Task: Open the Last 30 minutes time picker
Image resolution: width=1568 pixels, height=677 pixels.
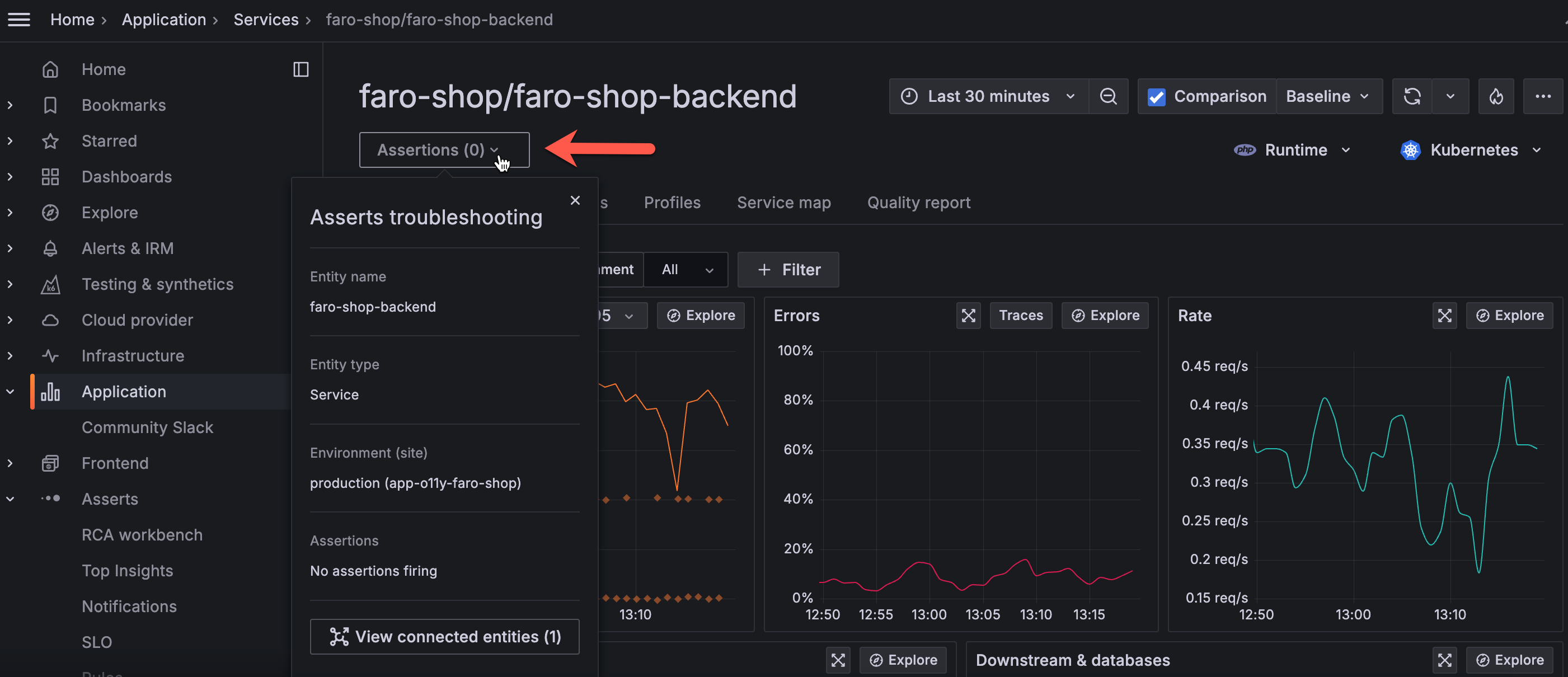Action: point(988,96)
